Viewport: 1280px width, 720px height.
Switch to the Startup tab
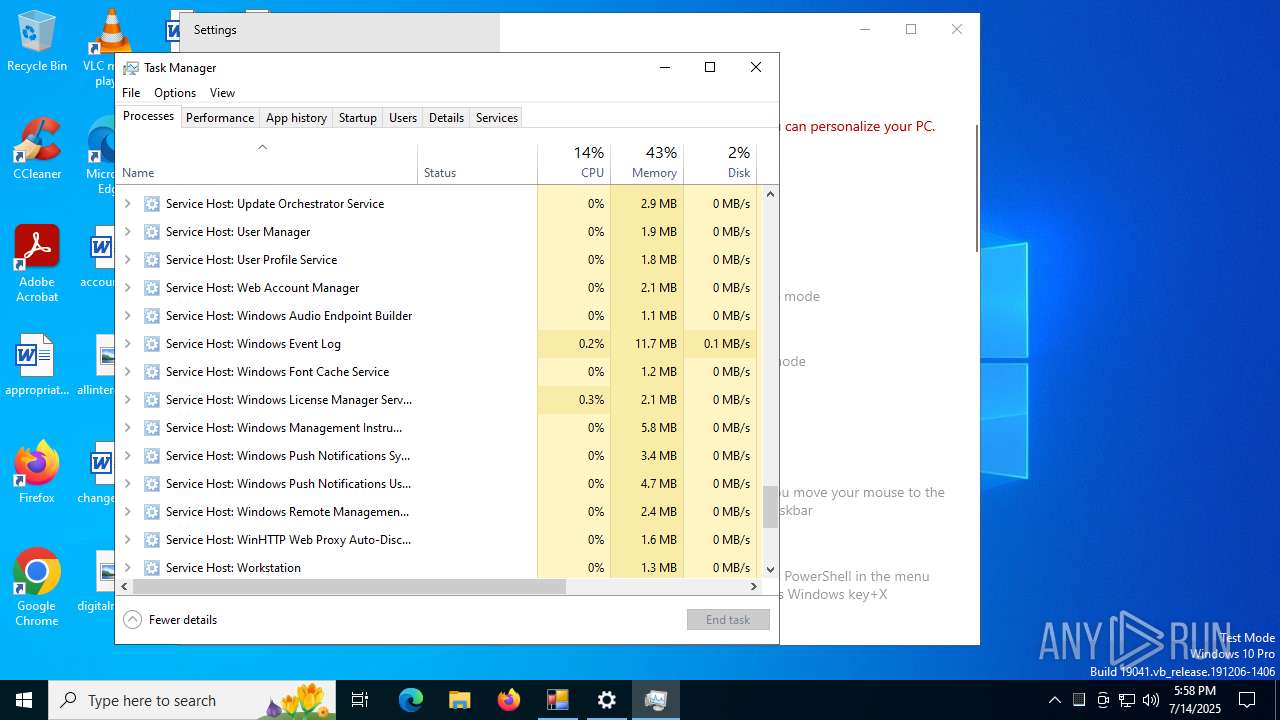click(357, 118)
